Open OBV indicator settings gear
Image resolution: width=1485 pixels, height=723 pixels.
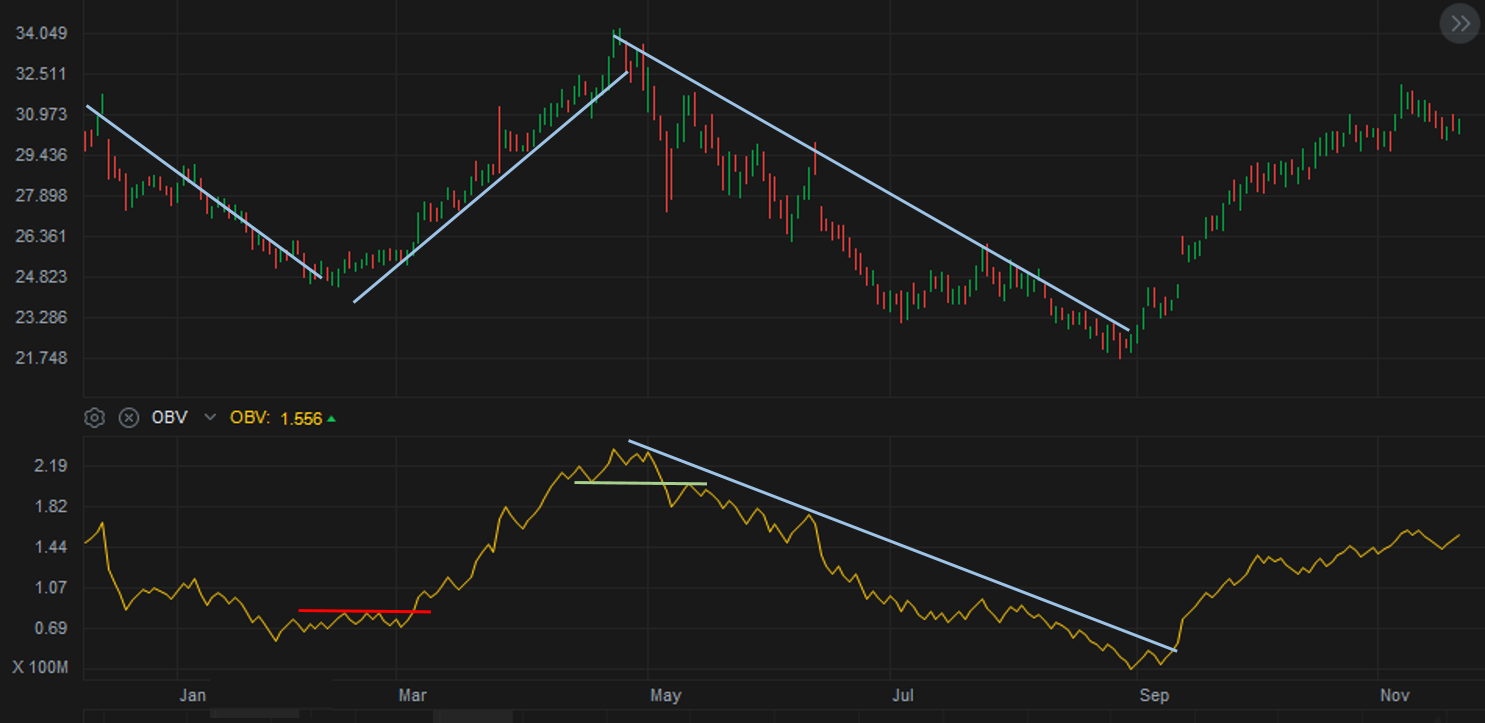click(x=94, y=418)
